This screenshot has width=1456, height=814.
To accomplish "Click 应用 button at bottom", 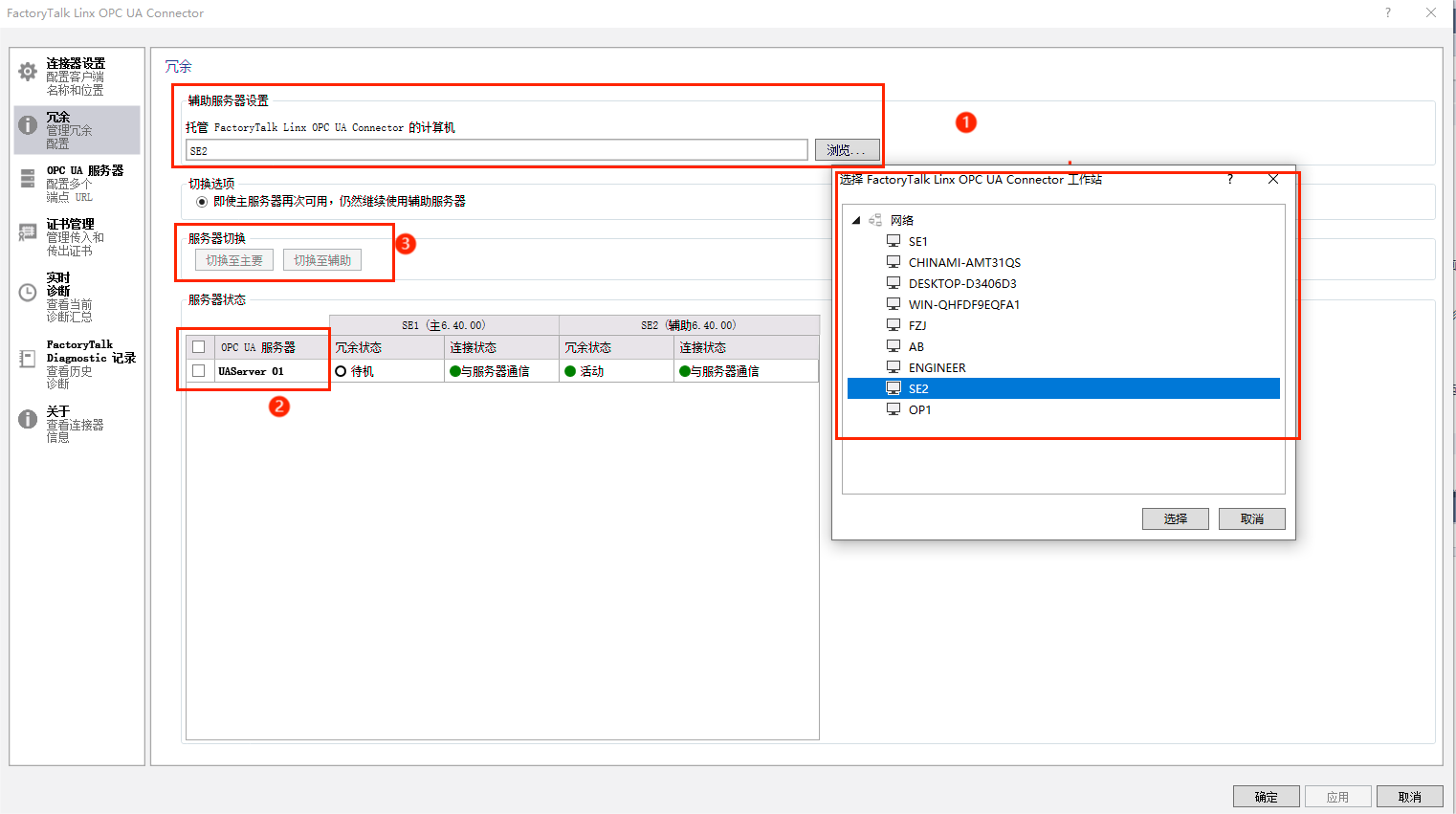I will [1338, 797].
